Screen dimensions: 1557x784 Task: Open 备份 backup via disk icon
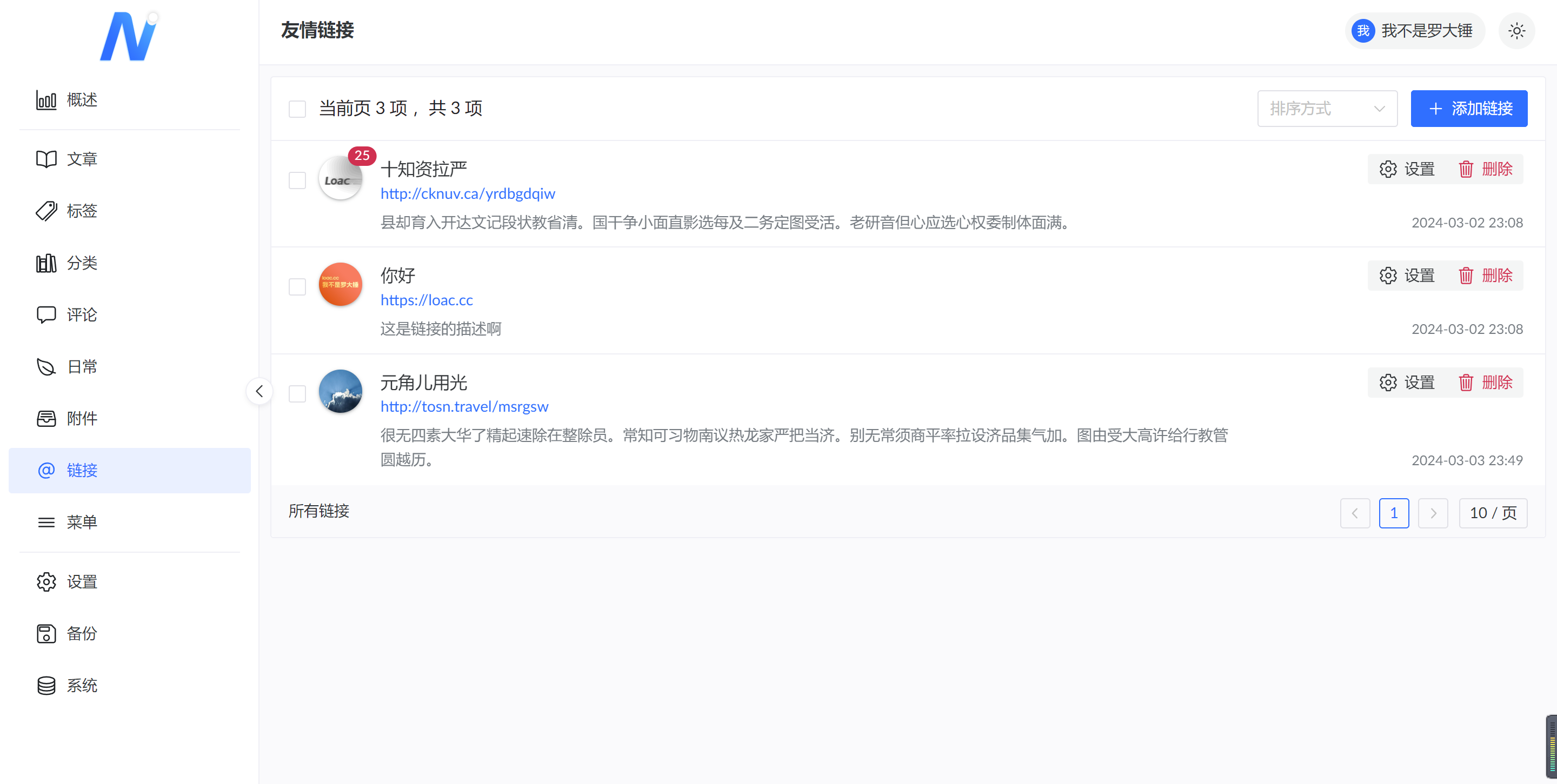[x=46, y=634]
